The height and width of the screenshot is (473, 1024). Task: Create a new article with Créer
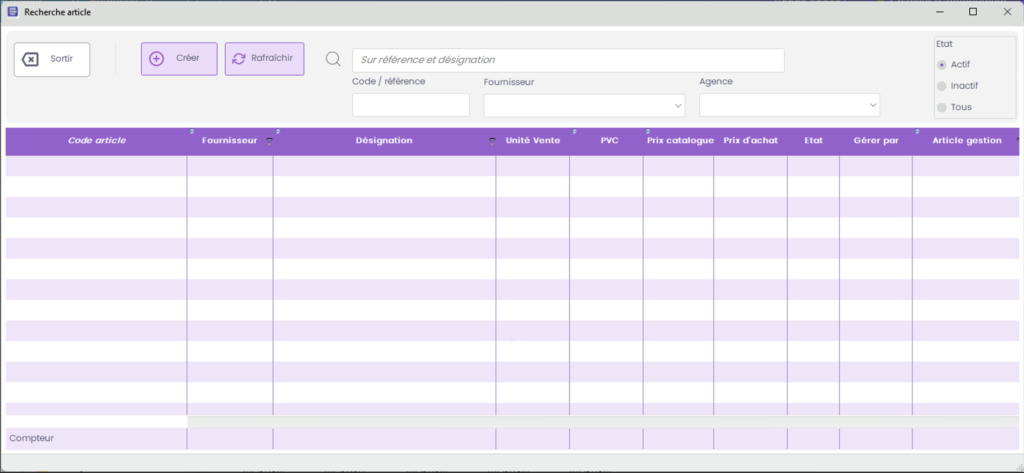click(179, 59)
